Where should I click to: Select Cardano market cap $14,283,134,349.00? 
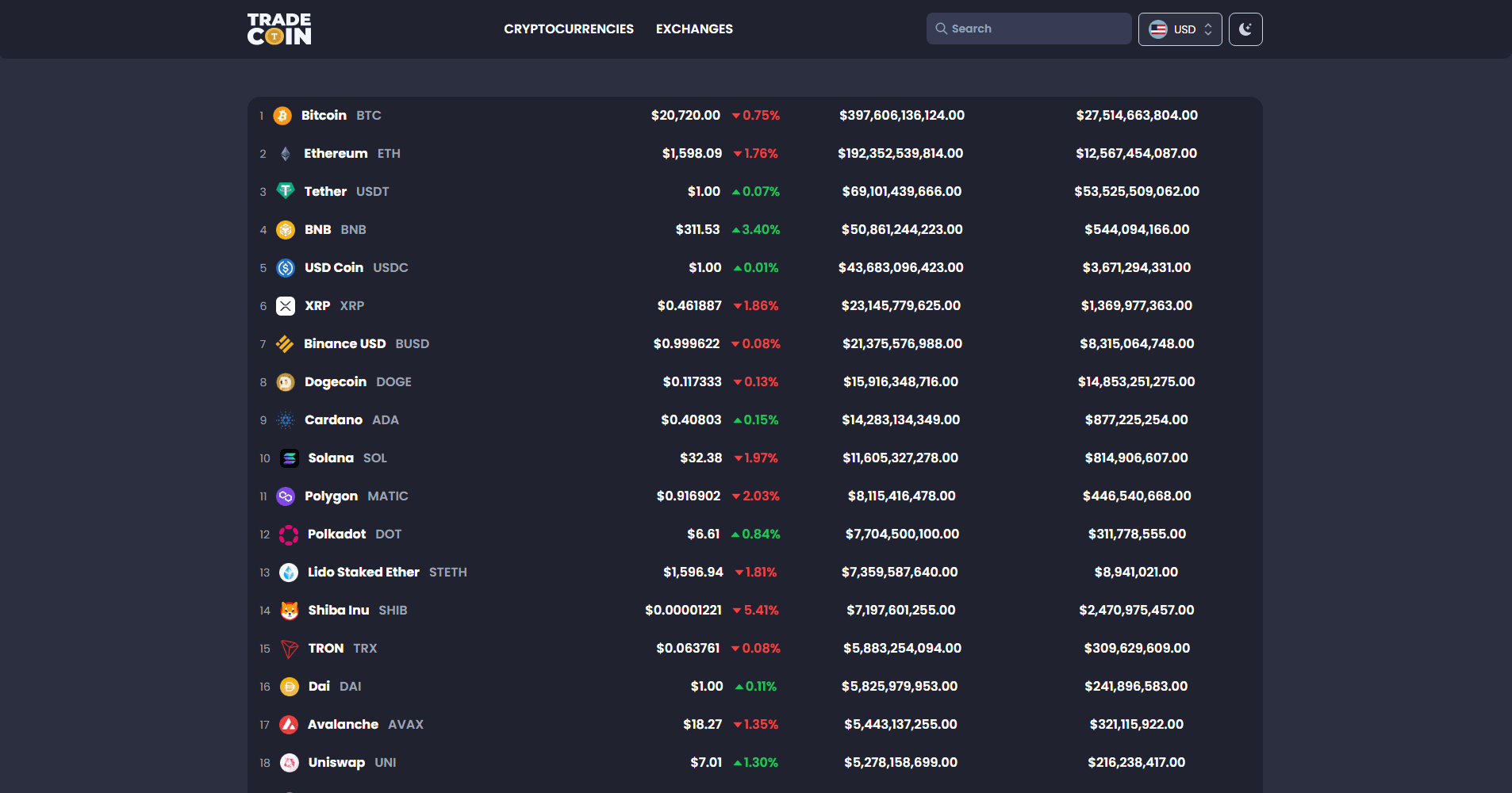coord(901,419)
